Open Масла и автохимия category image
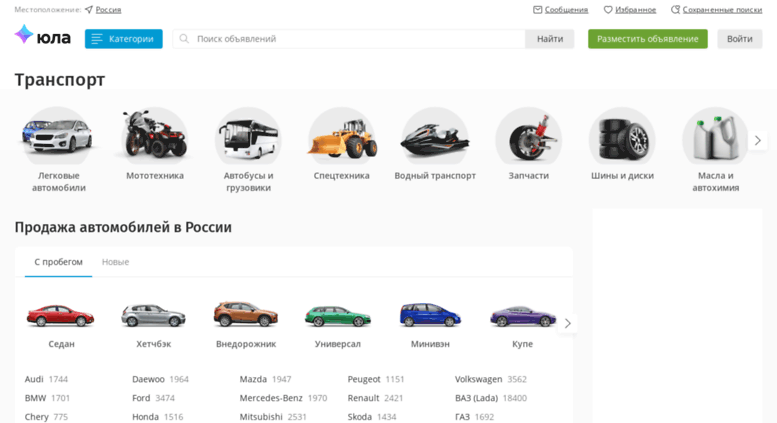The image size is (777, 423). [716, 136]
